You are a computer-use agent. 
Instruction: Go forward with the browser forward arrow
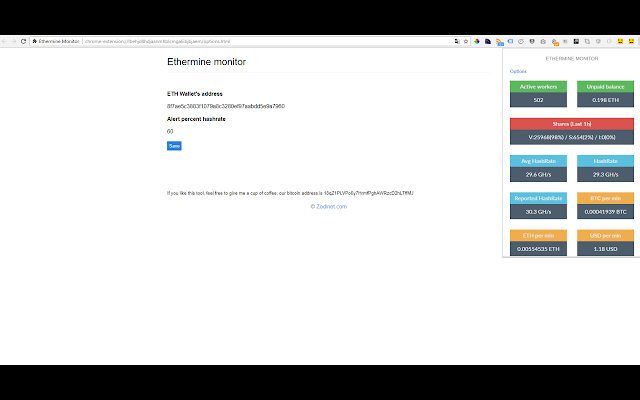click(x=13, y=41)
